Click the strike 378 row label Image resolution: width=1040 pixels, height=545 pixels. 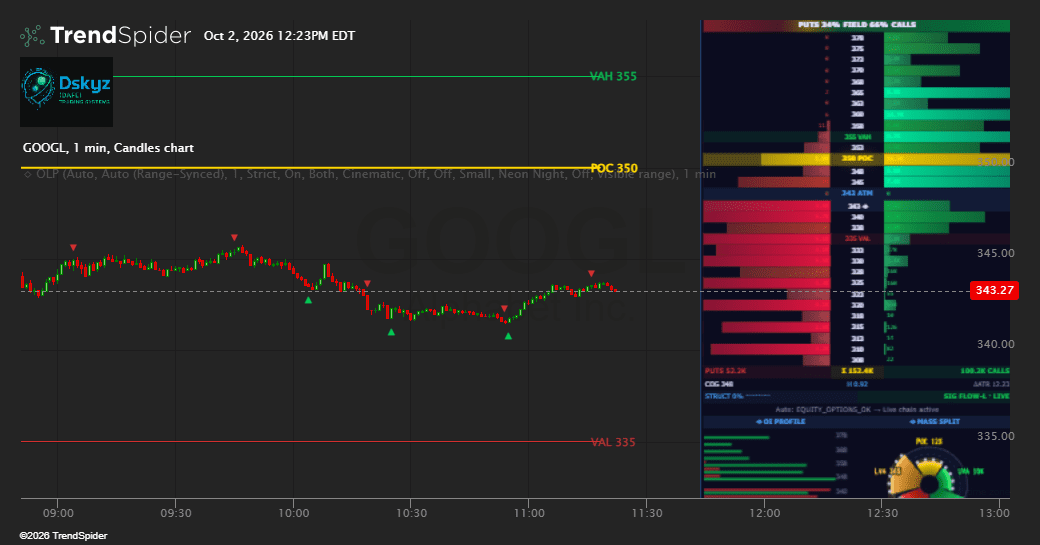(858, 38)
